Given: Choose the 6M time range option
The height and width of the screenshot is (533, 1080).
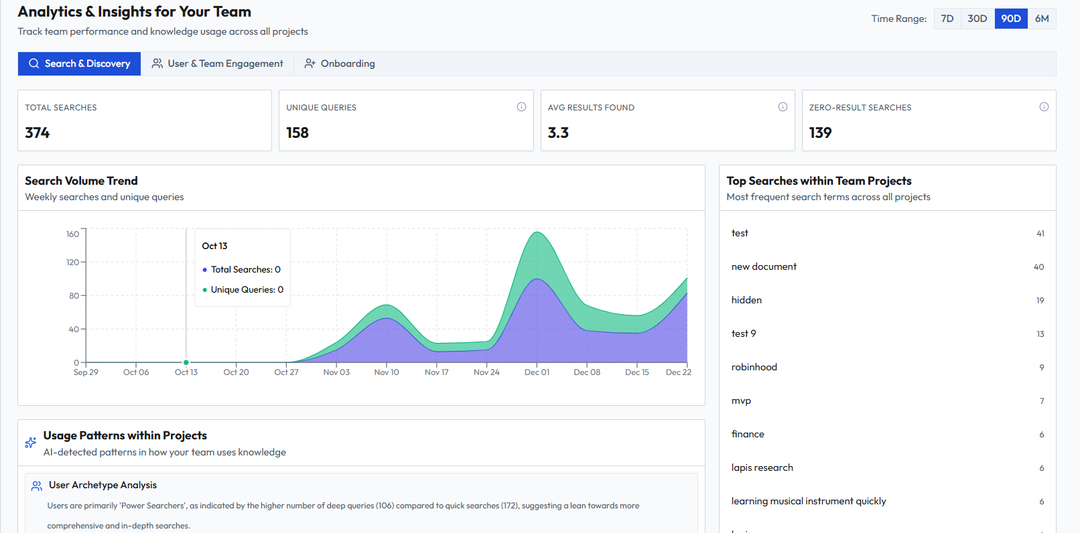Looking at the screenshot, I should pyautogui.click(x=1042, y=19).
